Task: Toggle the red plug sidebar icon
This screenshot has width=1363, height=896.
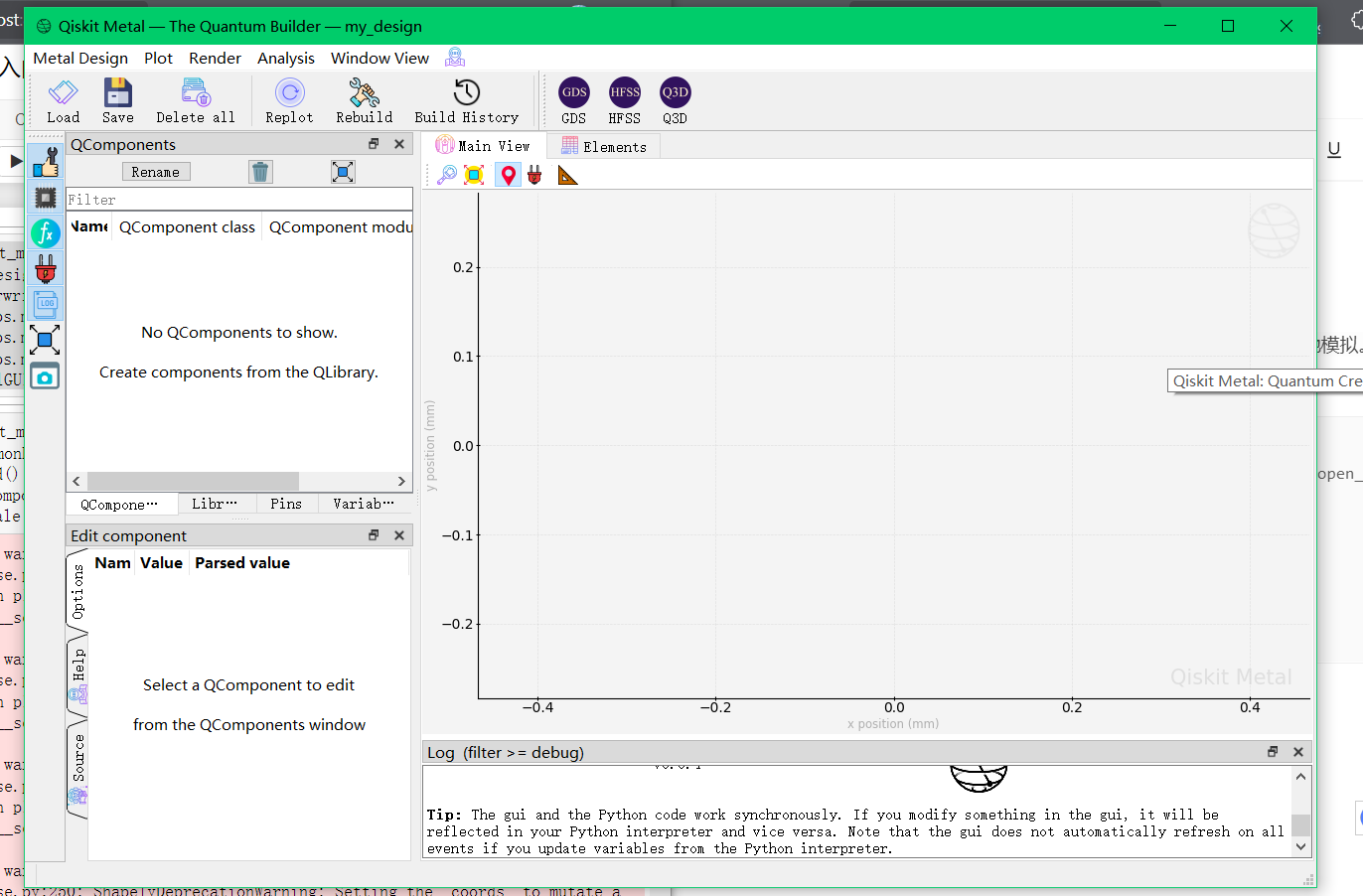Action: (x=45, y=269)
